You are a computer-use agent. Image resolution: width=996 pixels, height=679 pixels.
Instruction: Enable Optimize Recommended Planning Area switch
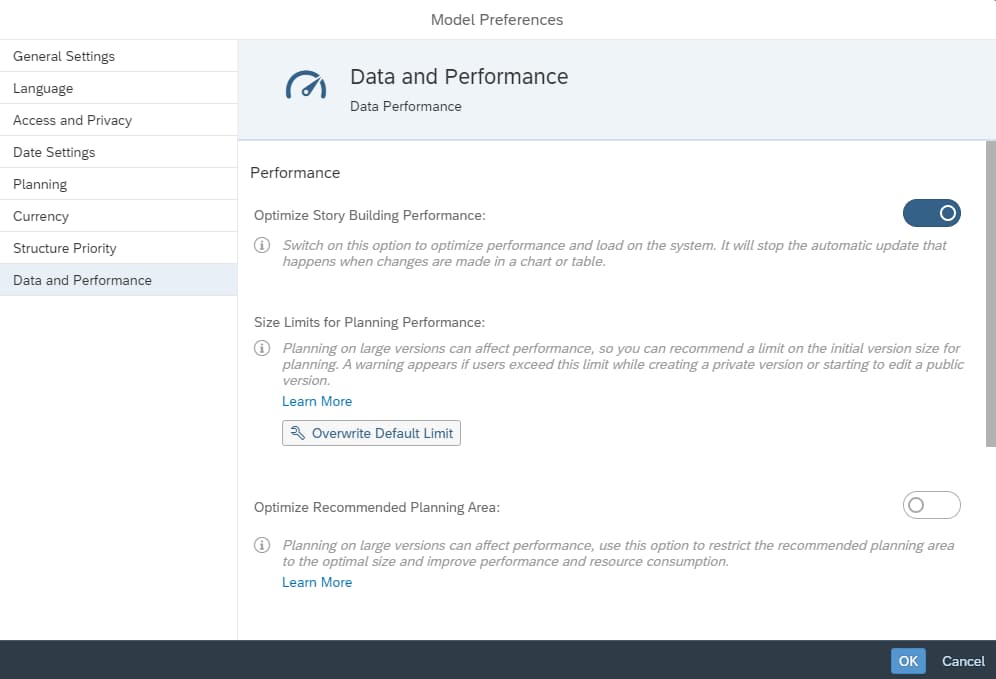pyautogui.click(x=931, y=506)
